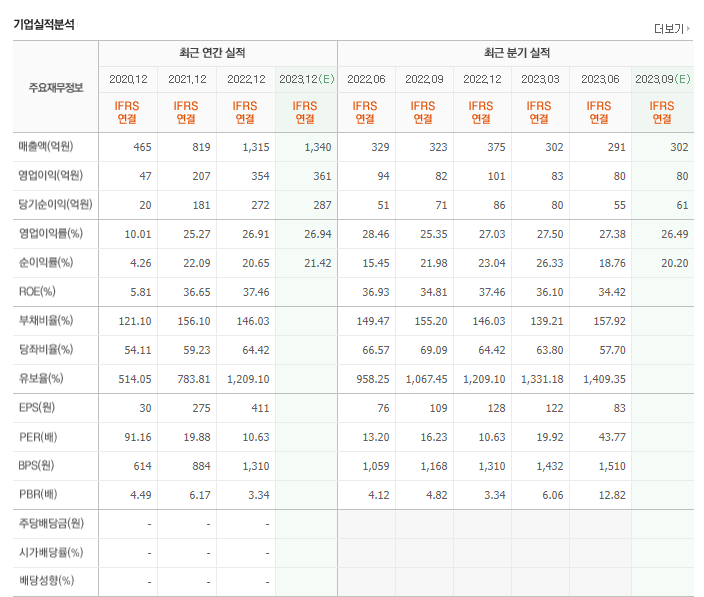Select the 배당성향(%) row label
This screenshot has height=597, width=704.
coord(46,580)
